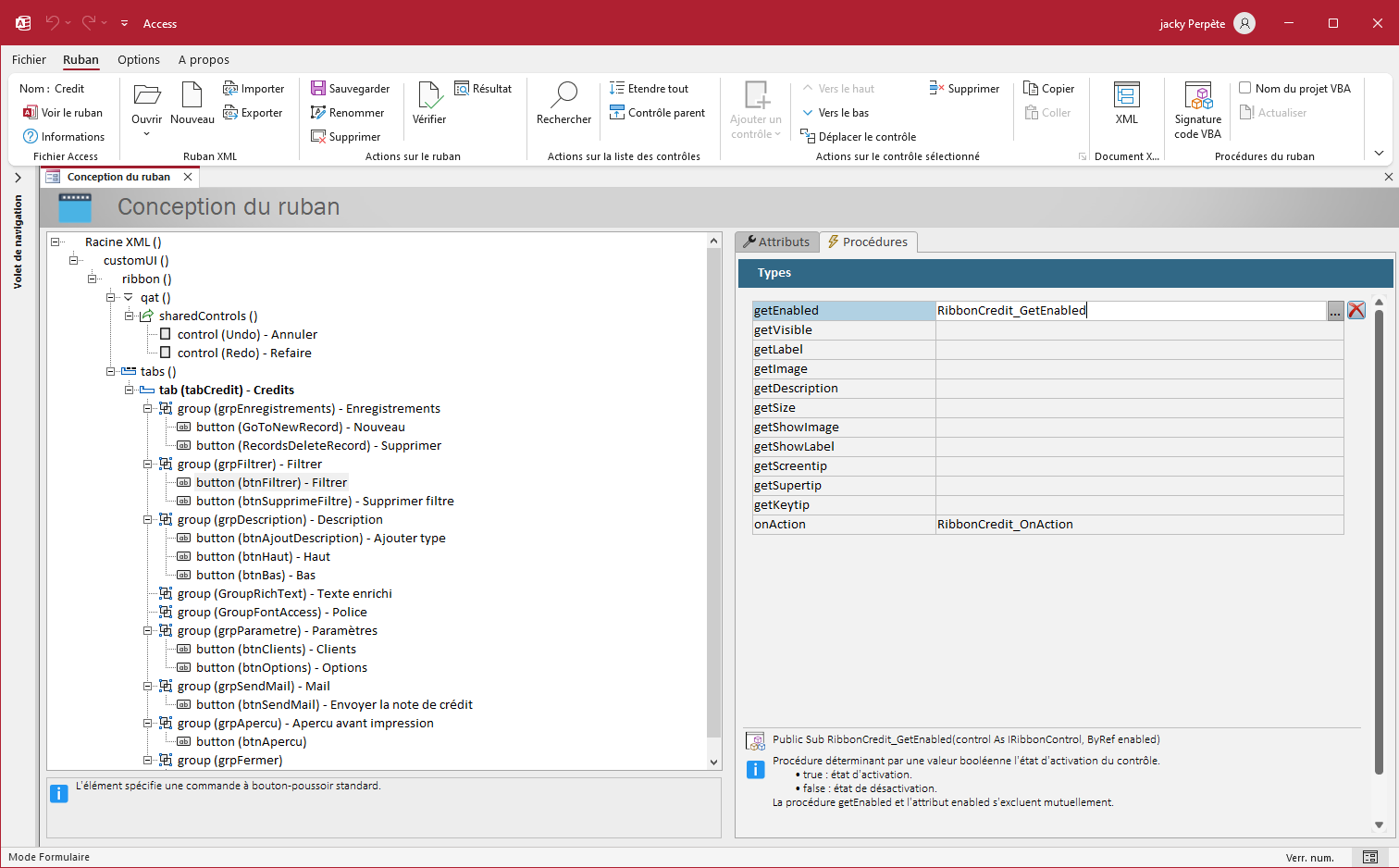
Task: Click Voir le ruban button
Action: coord(63,113)
